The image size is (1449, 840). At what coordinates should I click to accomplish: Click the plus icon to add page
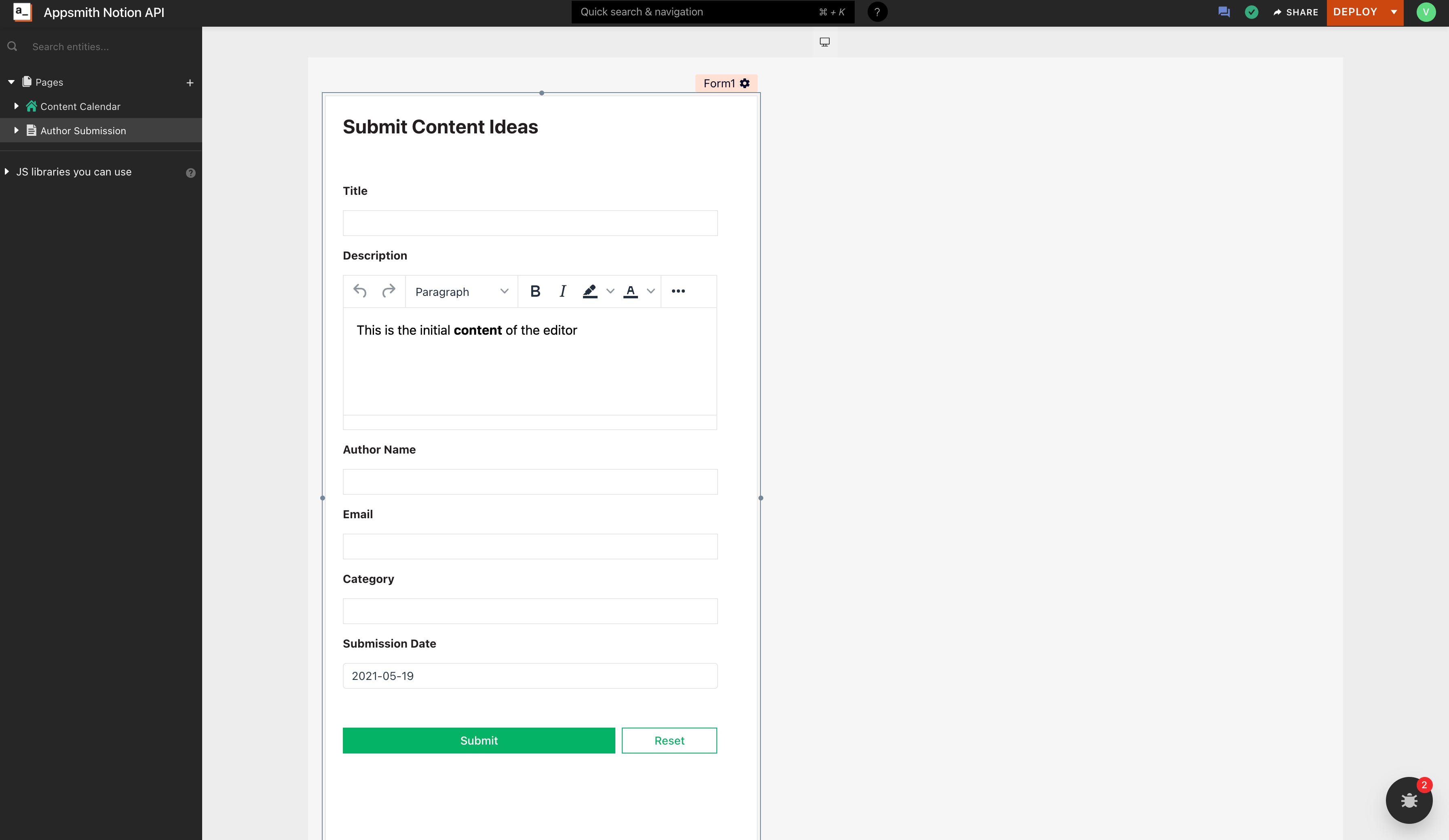[x=190, y=83]
